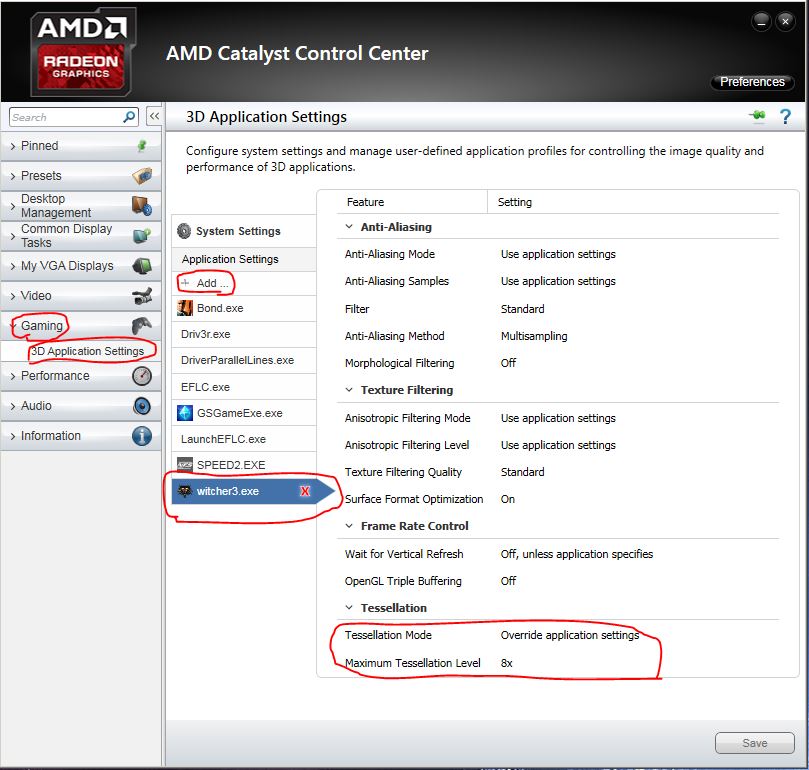This screenshot has width=809, height=770.
Task: Expand the Performance section
Action: [x=13, y=376]
